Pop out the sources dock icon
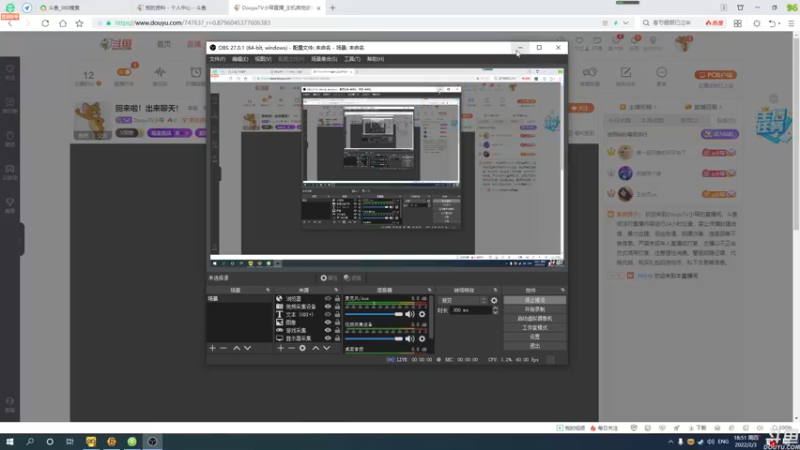 pyautogui.click(x=336, y=290)
